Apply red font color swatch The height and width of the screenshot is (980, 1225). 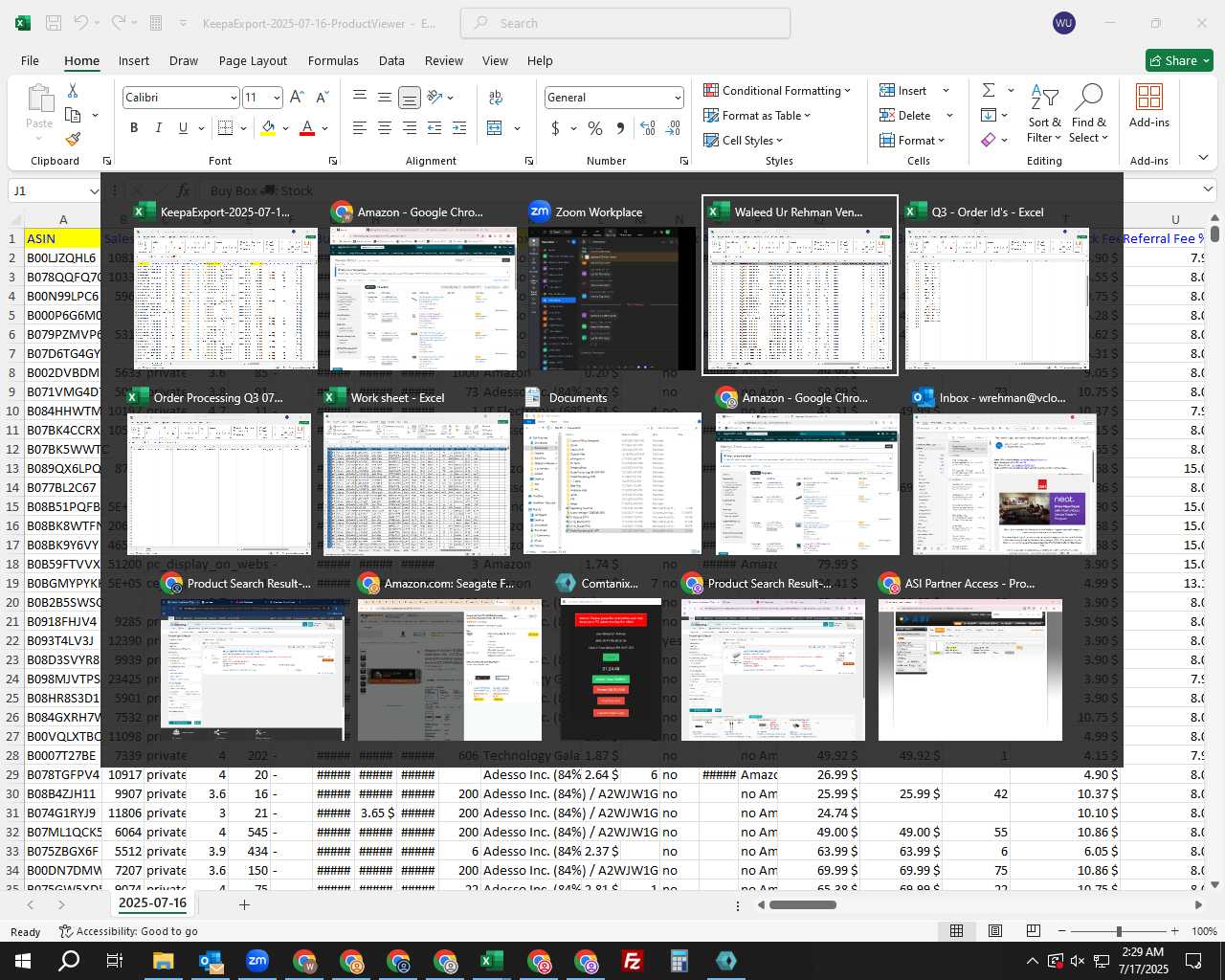[307, 127]
